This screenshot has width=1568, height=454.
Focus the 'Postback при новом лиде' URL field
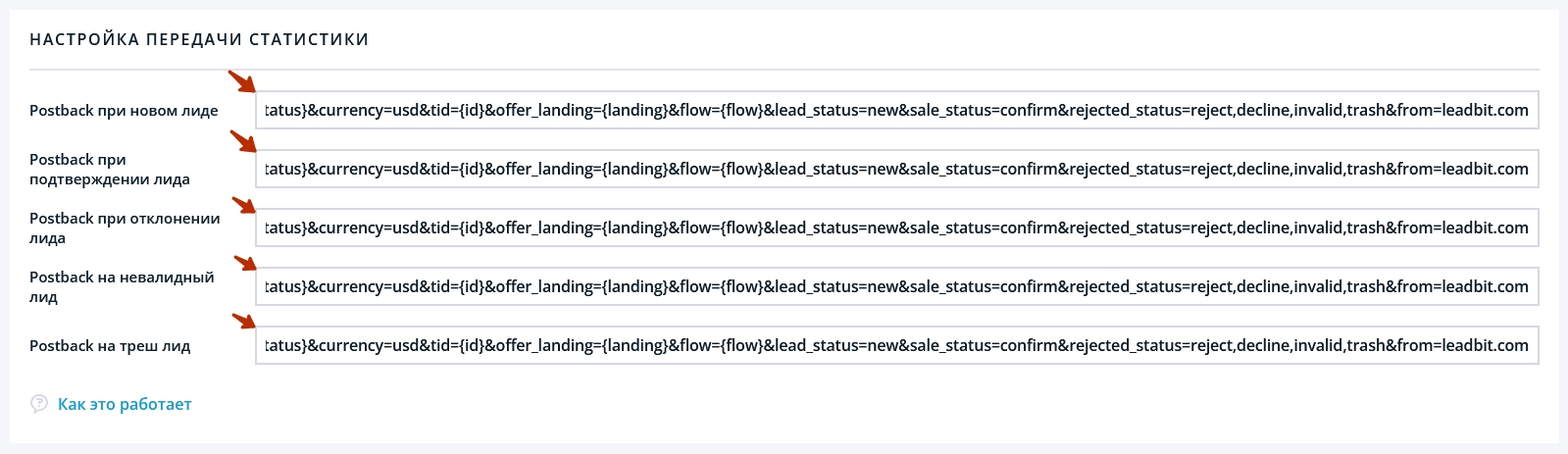pyautogui.click(x=897, y=110)
